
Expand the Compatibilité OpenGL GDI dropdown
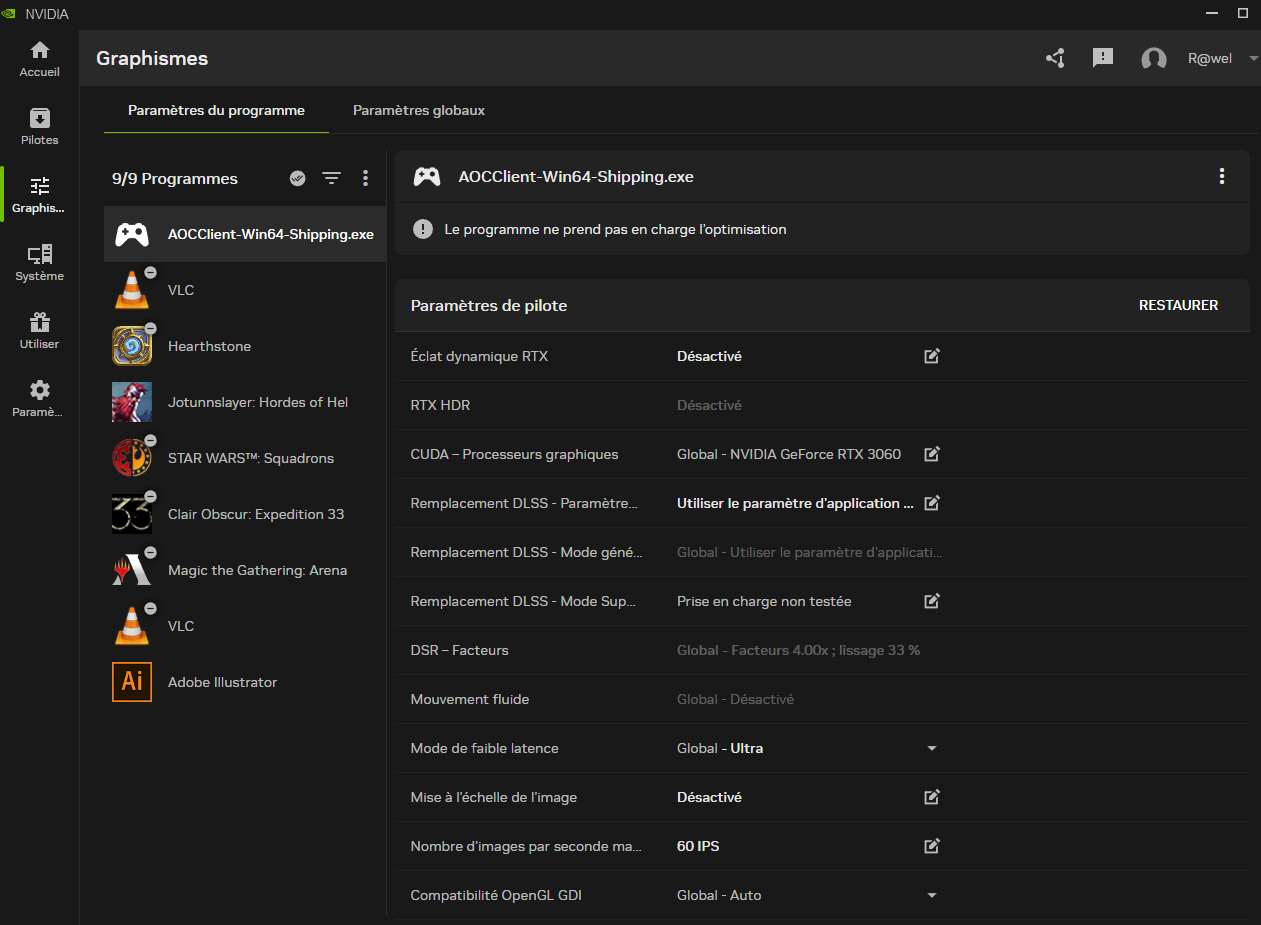coord(932,895)
